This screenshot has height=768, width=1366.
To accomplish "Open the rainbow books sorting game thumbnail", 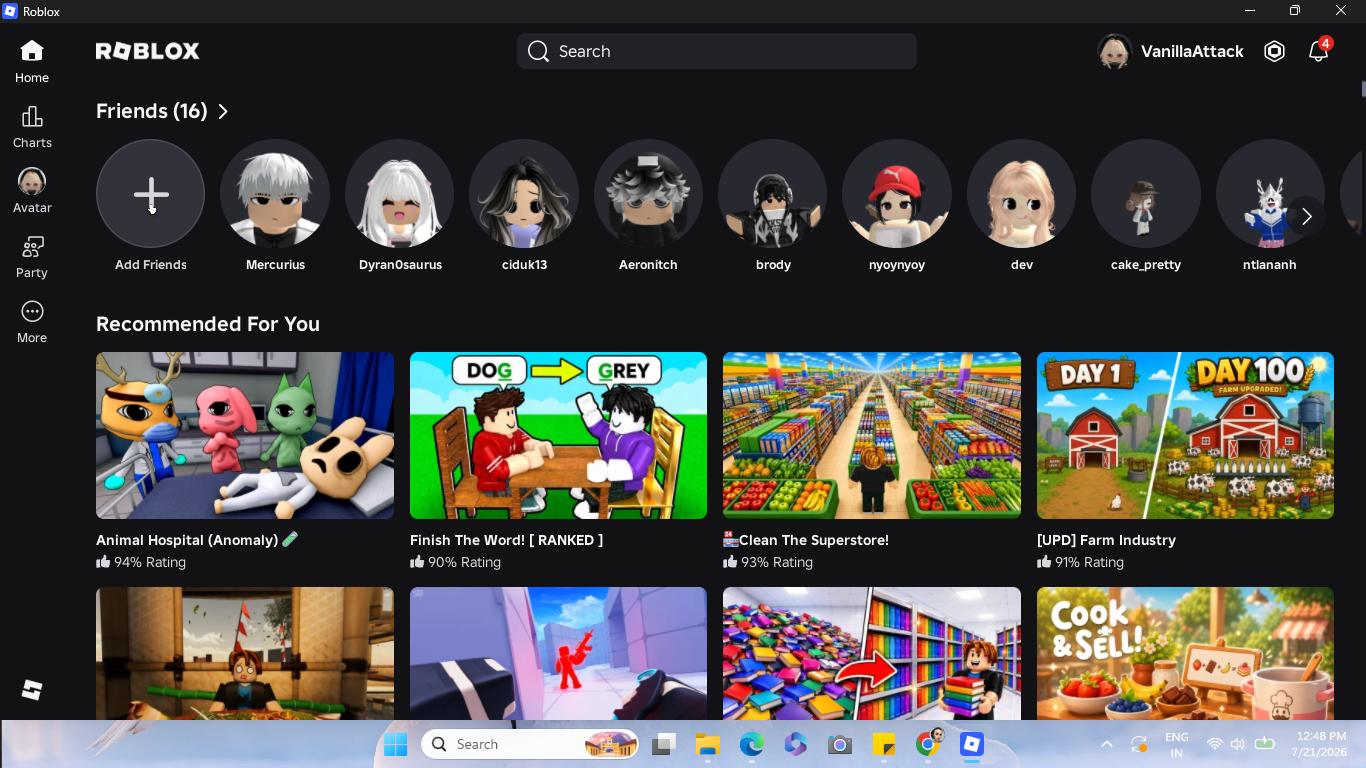I will (x=872, y=653).
